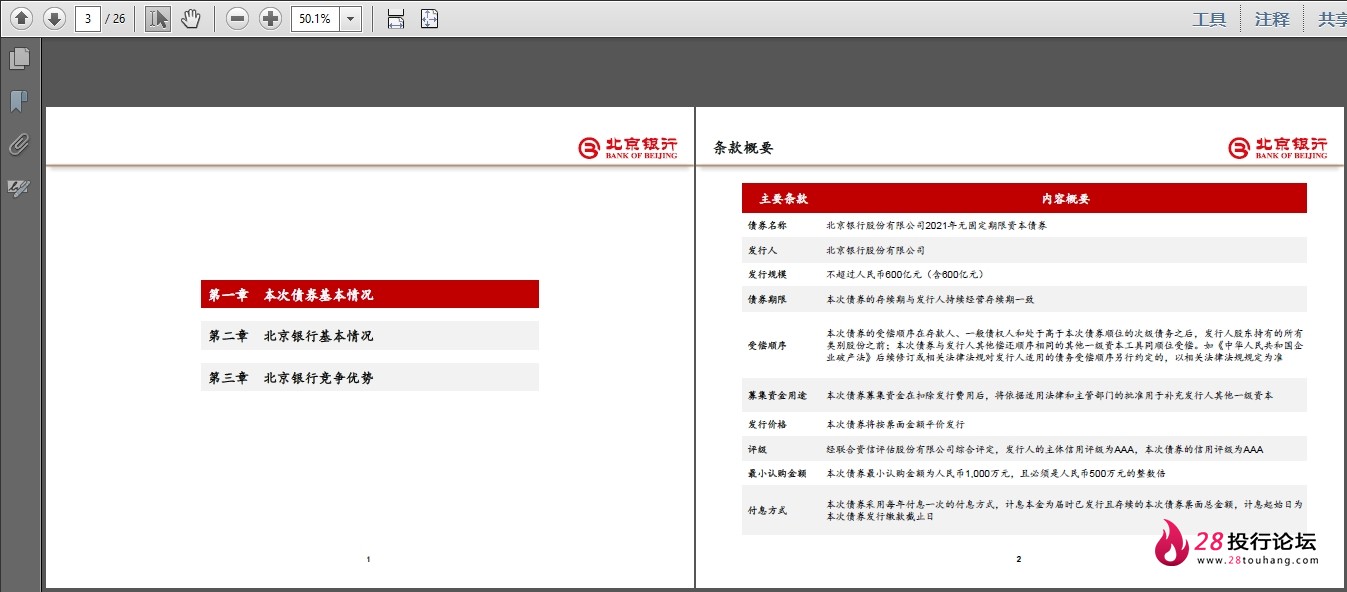Click the Bank of Beijing logo on right page
The height and width of the screenshot is (592, 1347).
pos(1278,148)
